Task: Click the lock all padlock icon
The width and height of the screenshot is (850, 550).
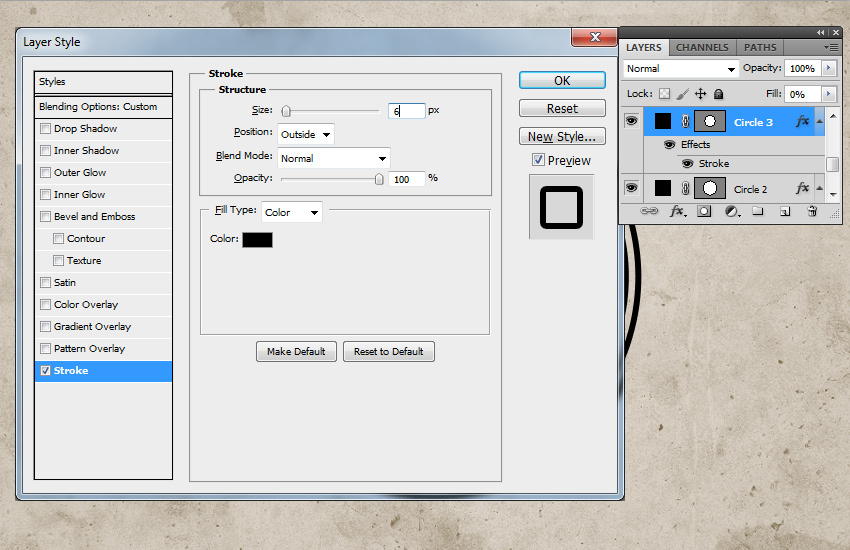Action: tap(718, 94)
